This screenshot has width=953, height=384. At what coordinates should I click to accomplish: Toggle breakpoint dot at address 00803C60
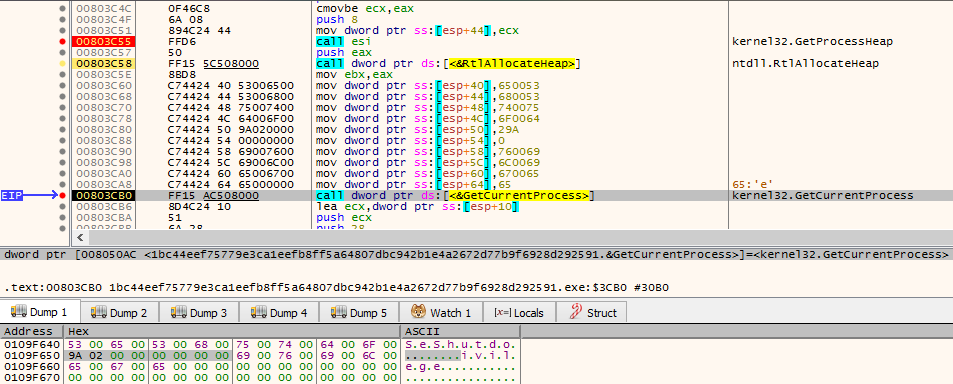pyautogui.click(x=62, y=85)
